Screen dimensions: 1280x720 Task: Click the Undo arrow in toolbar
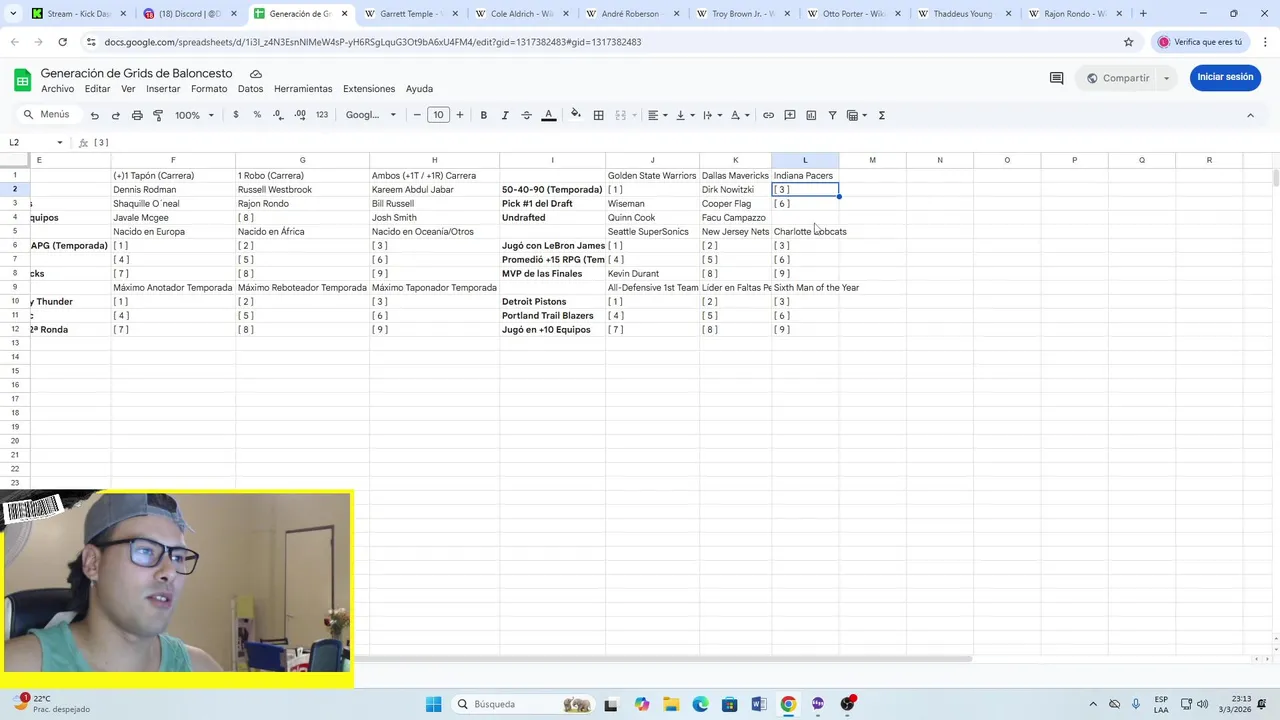point(94,115)
